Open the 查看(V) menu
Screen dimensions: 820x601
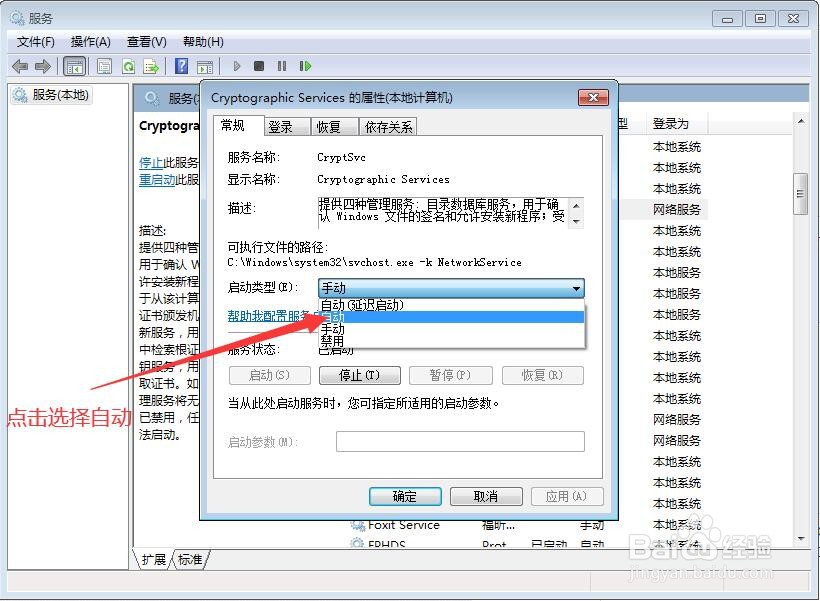[x=146, y=41]
